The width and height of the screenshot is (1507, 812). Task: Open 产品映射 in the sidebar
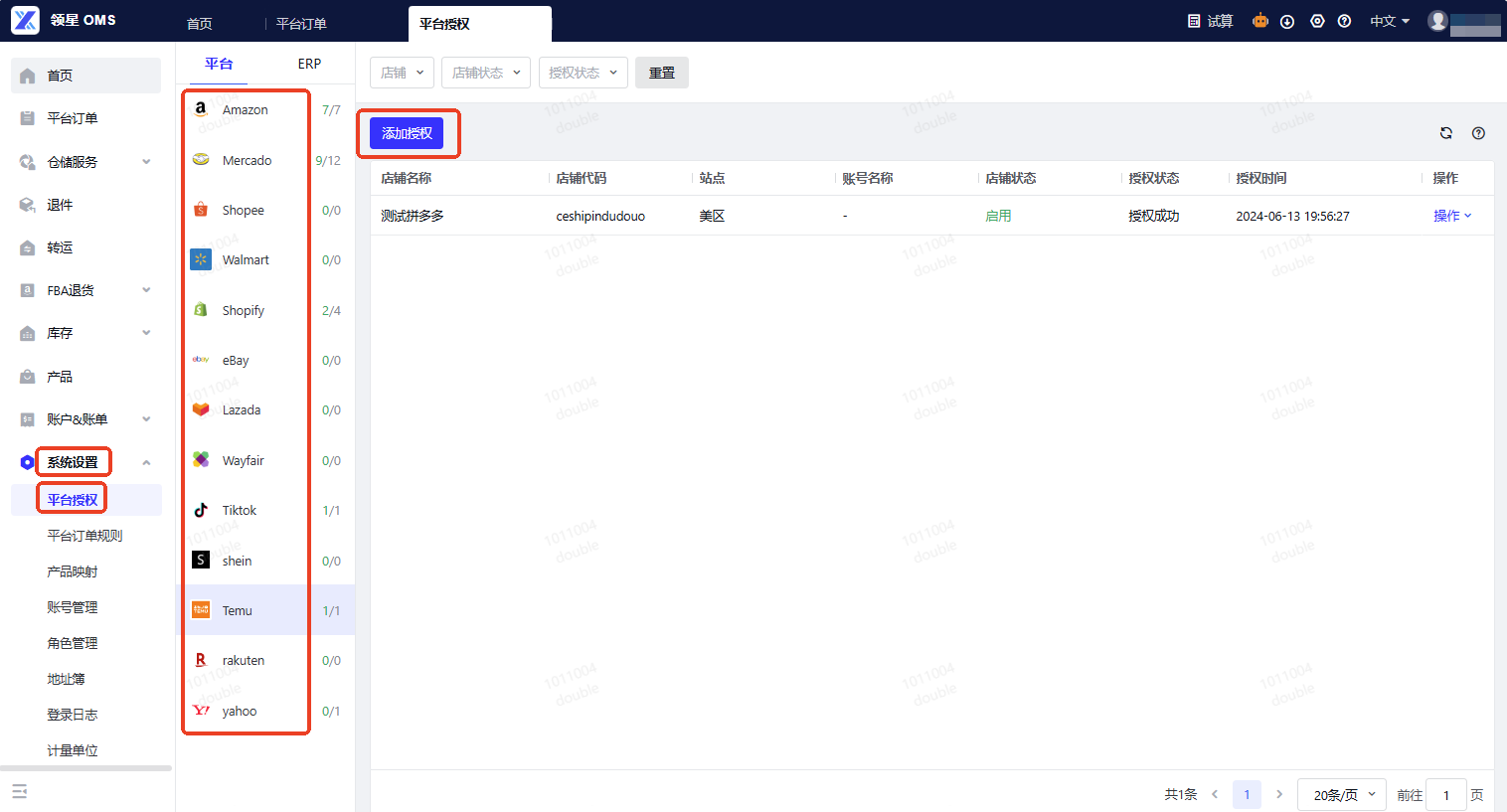click(x=73, y=571)
